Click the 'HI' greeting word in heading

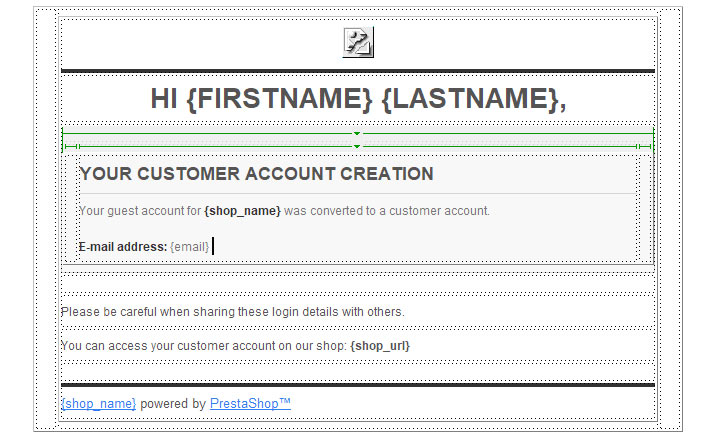pyautogui.click(x=164, y=99)
